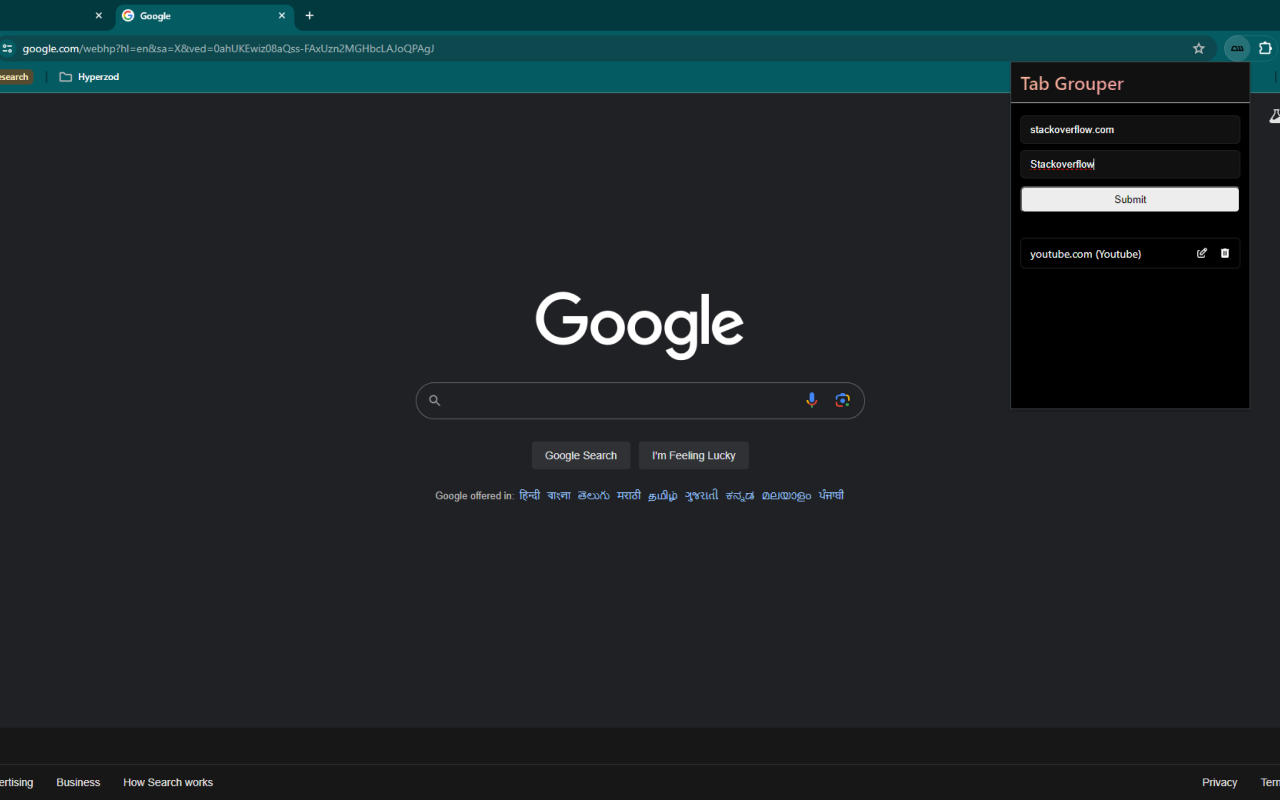Image resolution: width=1280 pixels, height=800 pixels.
Task: Switch Google to ਪੰਜਾਬੀ language
Action: [831, 495]
